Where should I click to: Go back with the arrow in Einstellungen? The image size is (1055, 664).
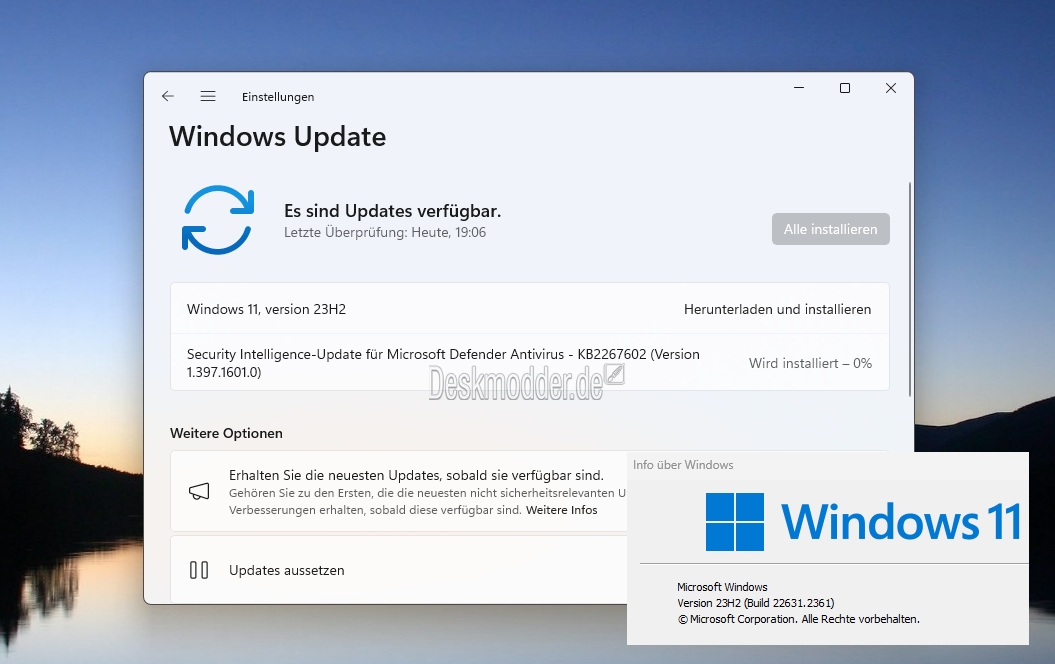click(x=168, y=96)
